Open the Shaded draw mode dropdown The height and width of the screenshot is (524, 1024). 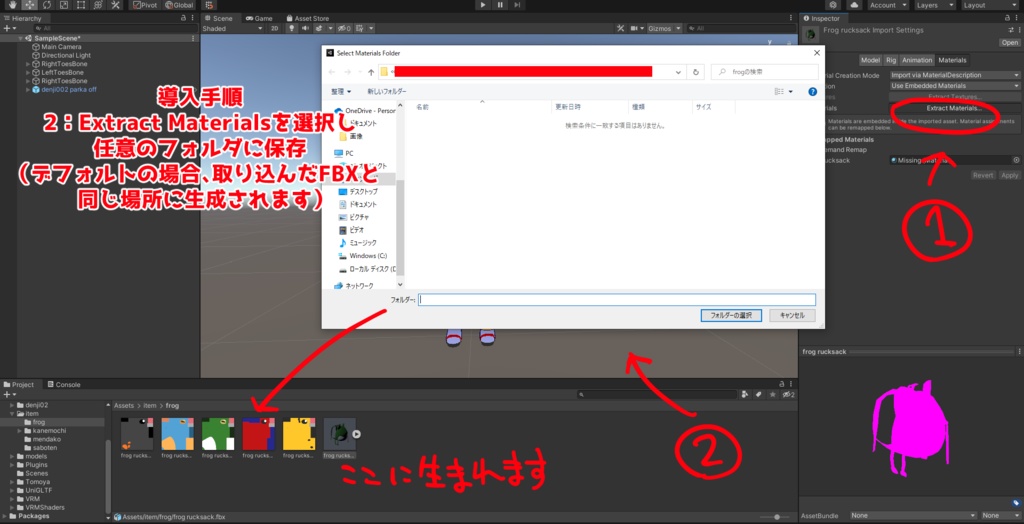click(233, 29)
